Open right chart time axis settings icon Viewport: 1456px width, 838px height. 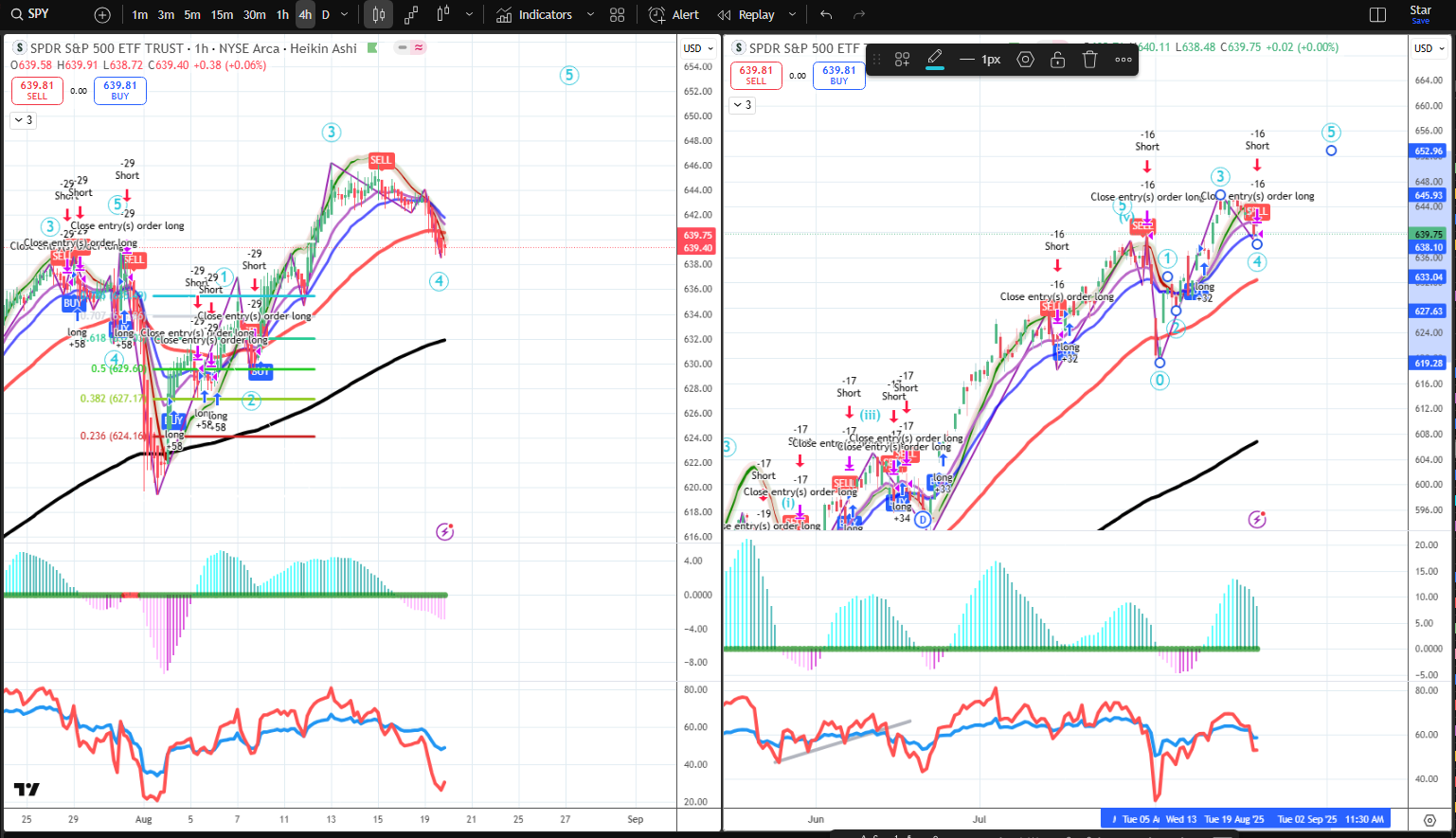(1429, 820)
